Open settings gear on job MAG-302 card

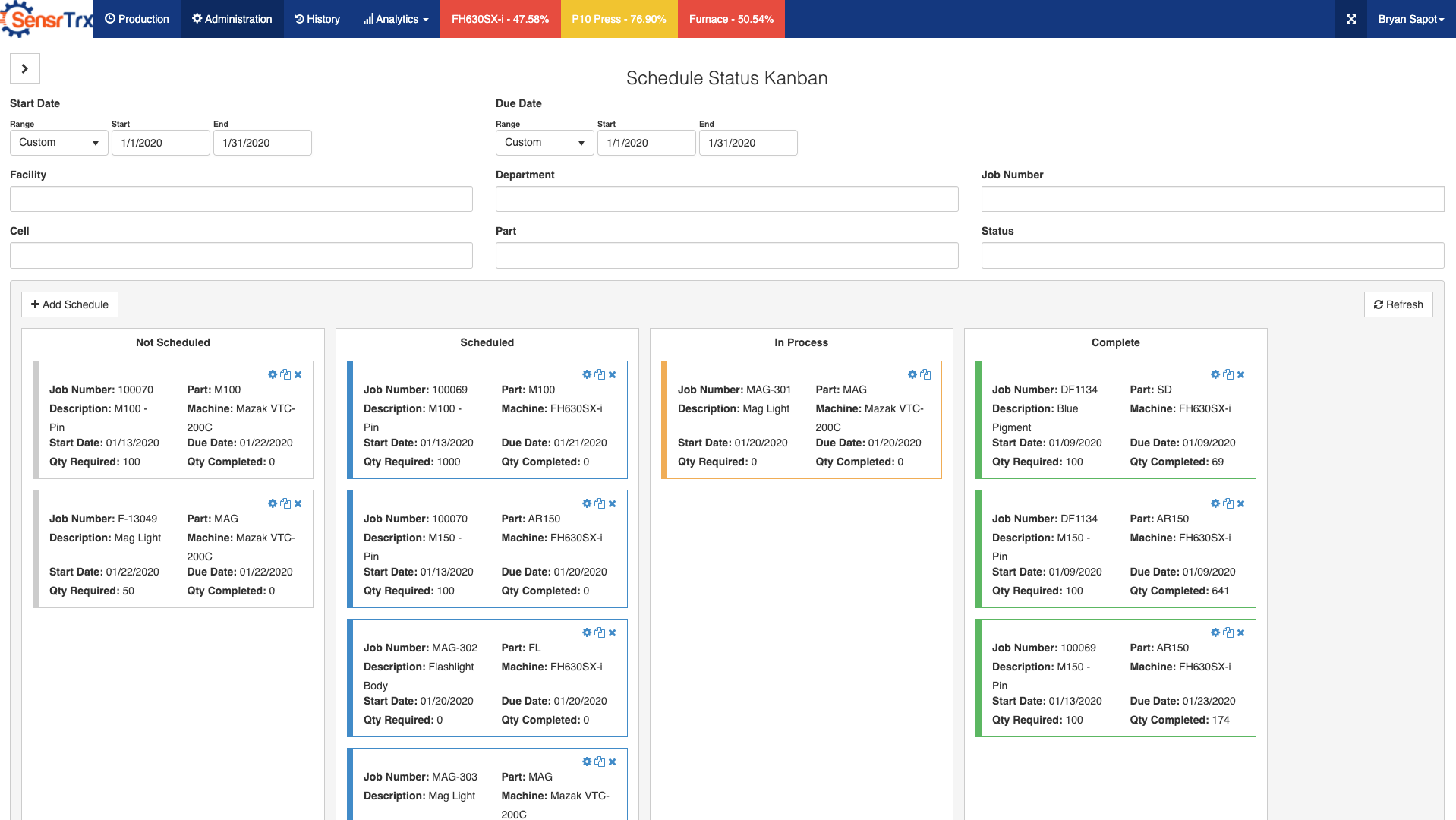[587, 632]
